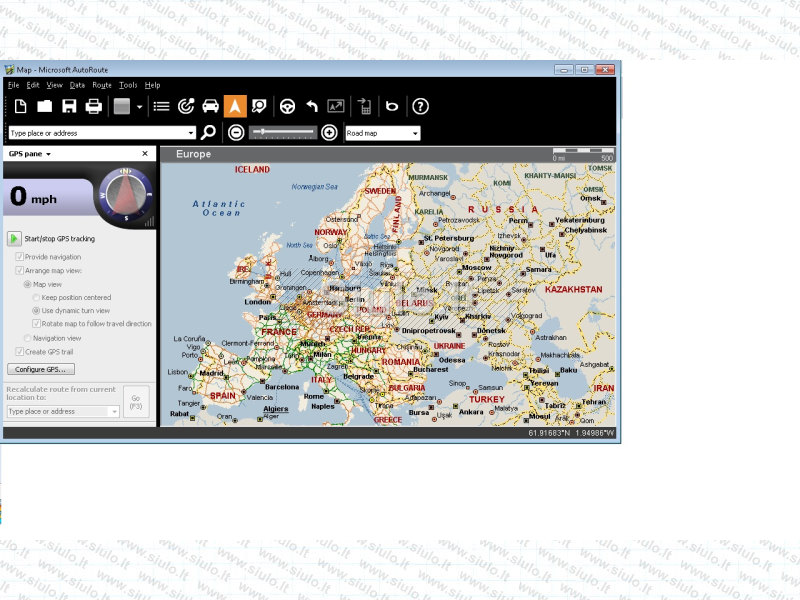Click the Find Nearby Places magnifier icon
800x600 pixels.
tap(259, 106)
